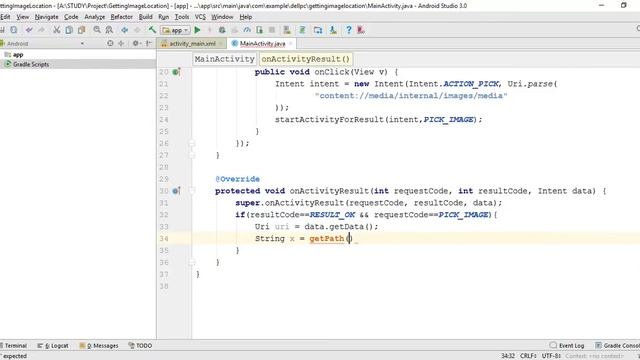Click the onActivityResult() breadcrumb

[x=306, y=59]
